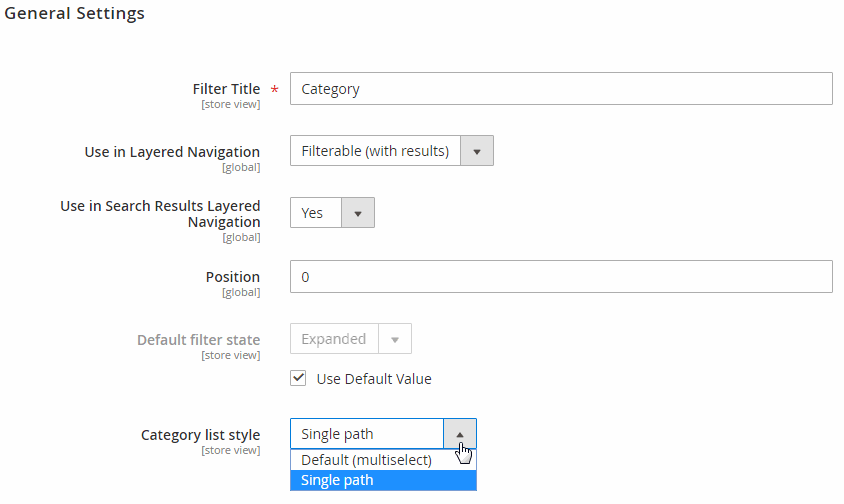The width and height of the screenshot is (844, 504).
Task: Click the red required asterisk by Filter Title
Action: [x=275, y=89]
